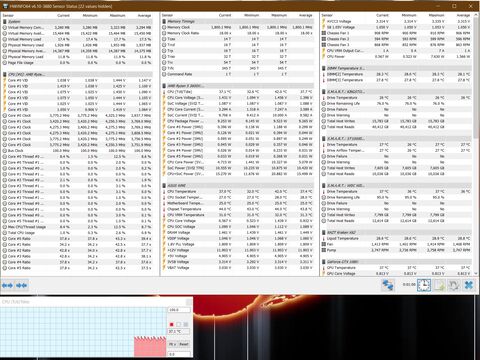Viewport: 480px width, 360px height.
Task: Select the Core #2 Clock row
Action: point(77,127)
